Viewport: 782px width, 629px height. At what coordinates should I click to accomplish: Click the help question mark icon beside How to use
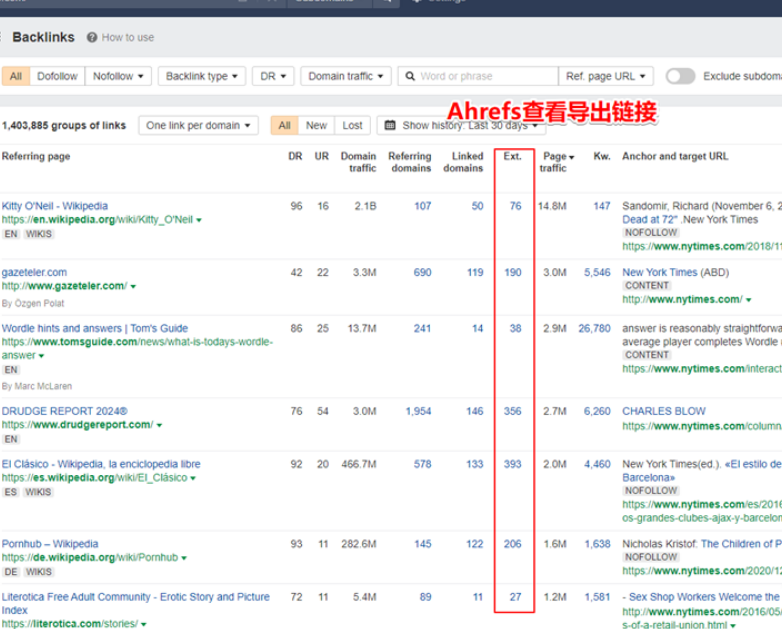click(92, 38)
